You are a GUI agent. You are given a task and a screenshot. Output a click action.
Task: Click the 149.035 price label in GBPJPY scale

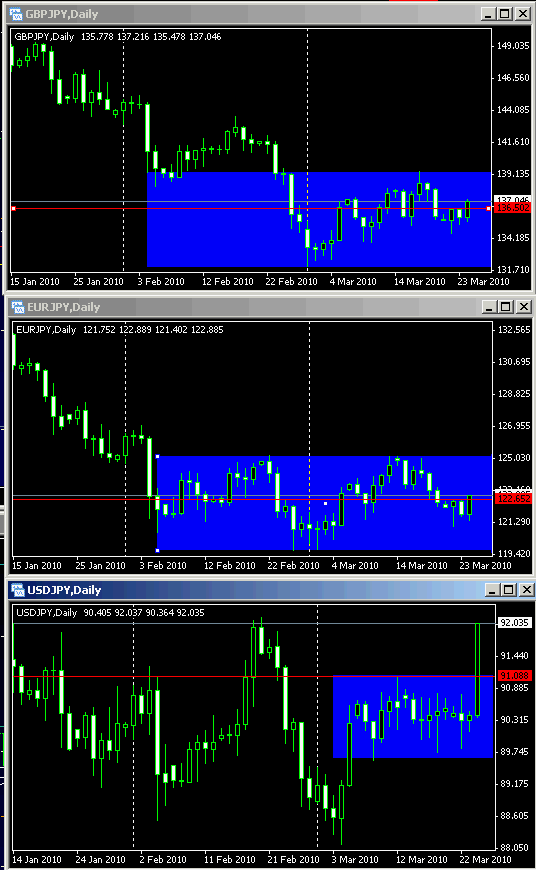point(513,45)
